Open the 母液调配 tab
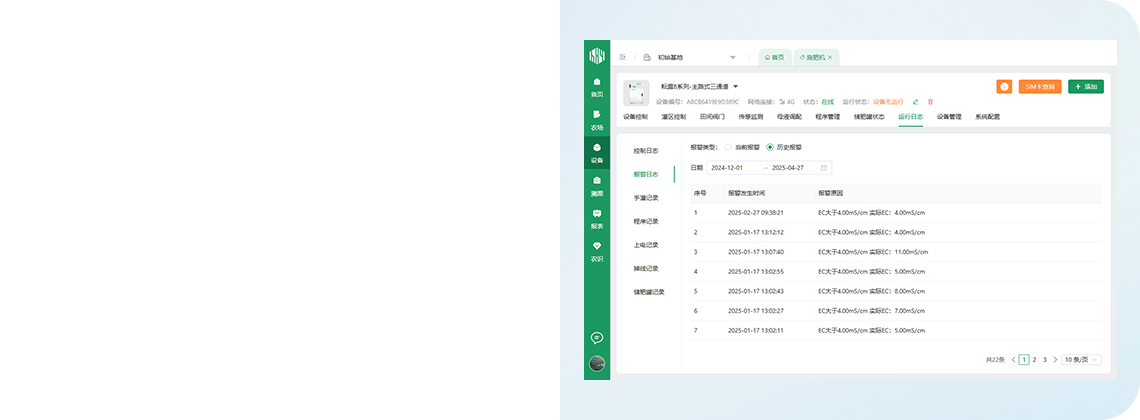 tap(789, 116)
